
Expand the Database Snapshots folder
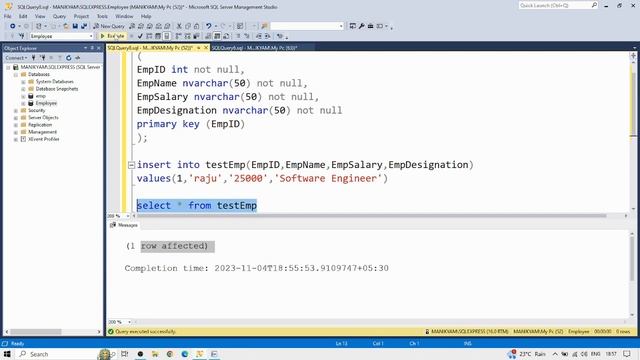click(x=23, y=89)
